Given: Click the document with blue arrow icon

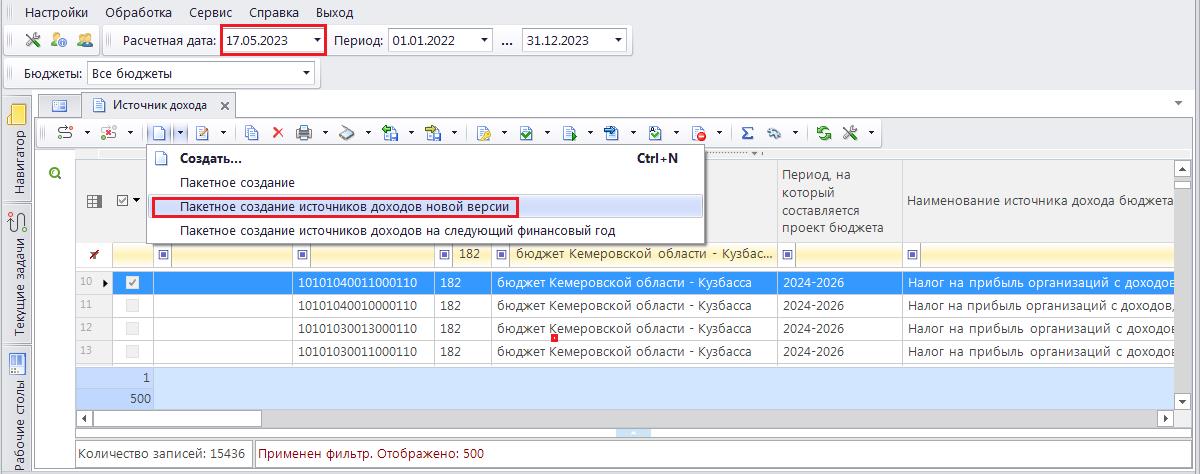Looking at the screenshot, I should tap(612, 132).
